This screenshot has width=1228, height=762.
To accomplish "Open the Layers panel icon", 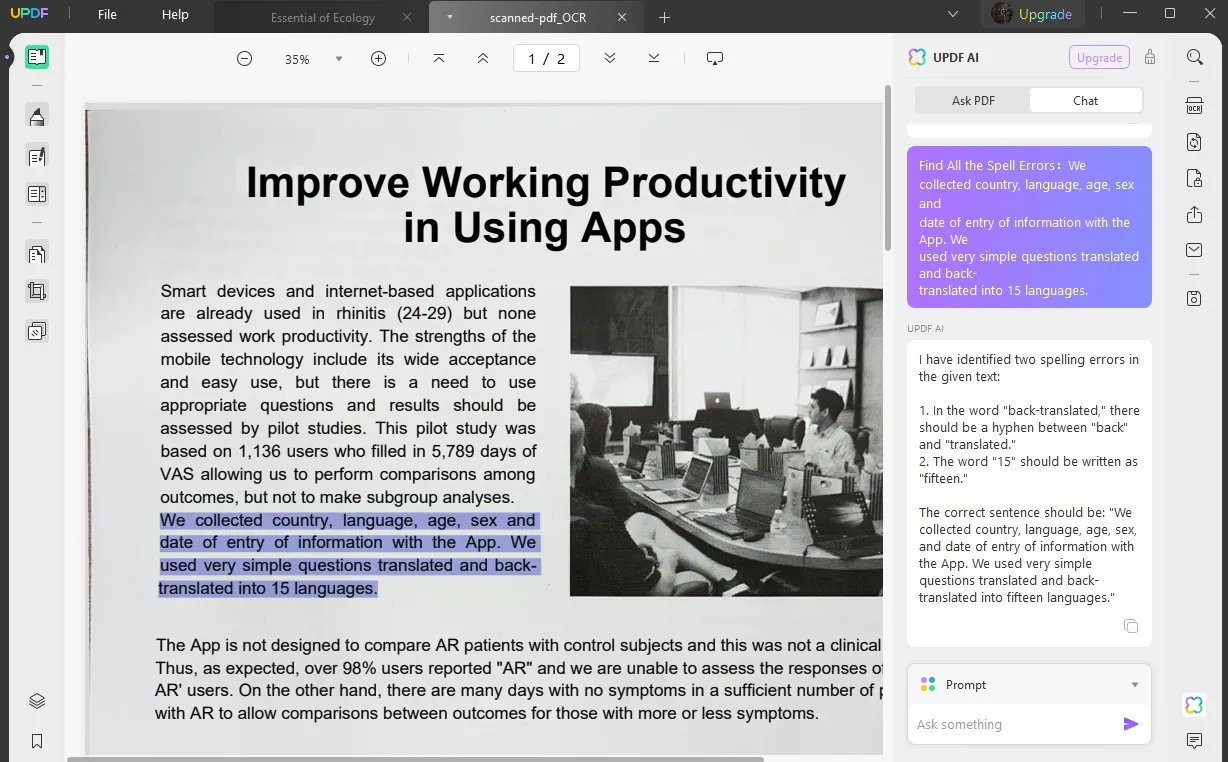I will [37, 701].
